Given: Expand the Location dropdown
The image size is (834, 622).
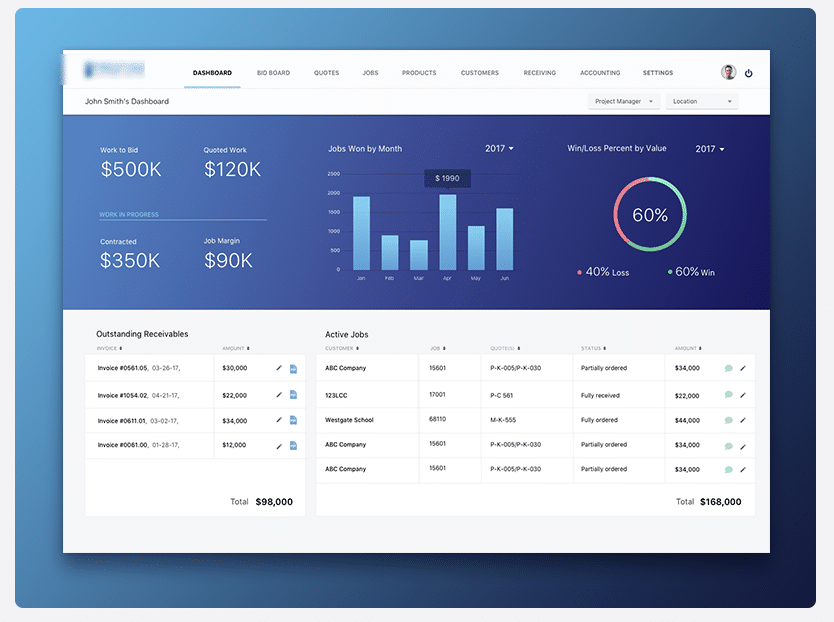Looking at the screenshot, I should click(x=702, y=101).
